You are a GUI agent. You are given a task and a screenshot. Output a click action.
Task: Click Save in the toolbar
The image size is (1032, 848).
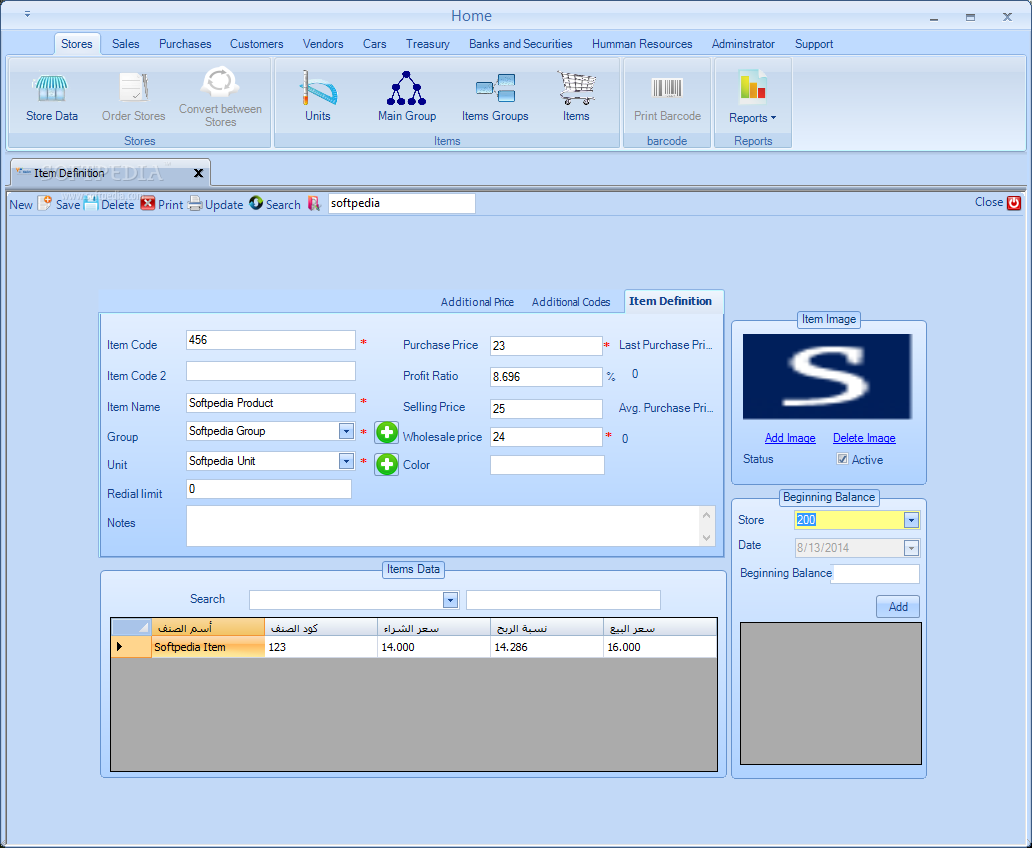76,204
